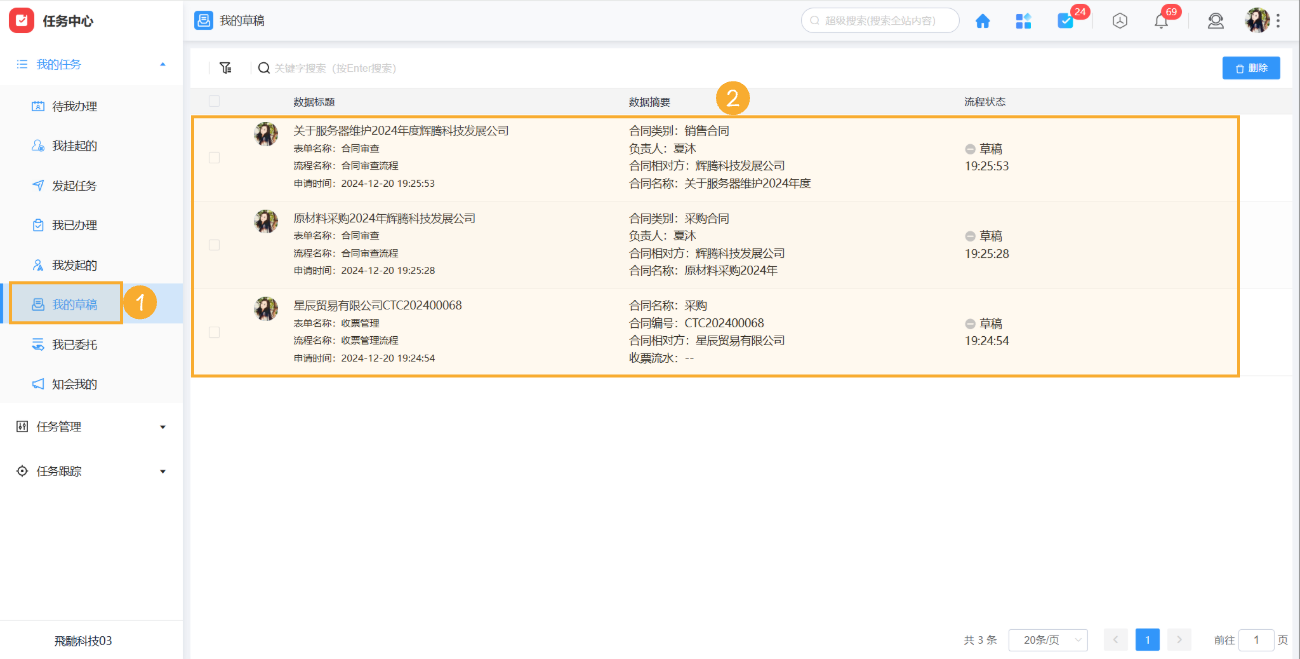打开顶部导航栏的首页图标
This screenshot has width=1300, height=659.
982,20
